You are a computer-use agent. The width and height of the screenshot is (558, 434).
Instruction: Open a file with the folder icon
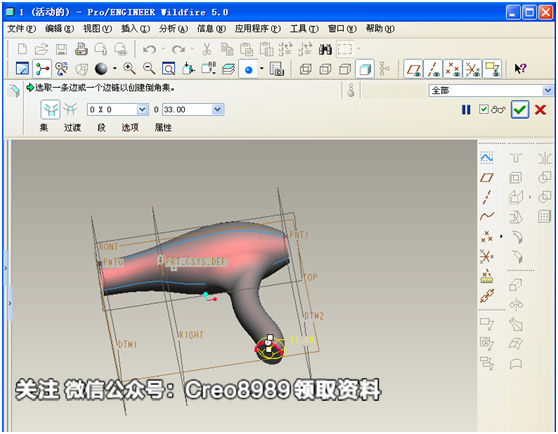click(42, 49)
